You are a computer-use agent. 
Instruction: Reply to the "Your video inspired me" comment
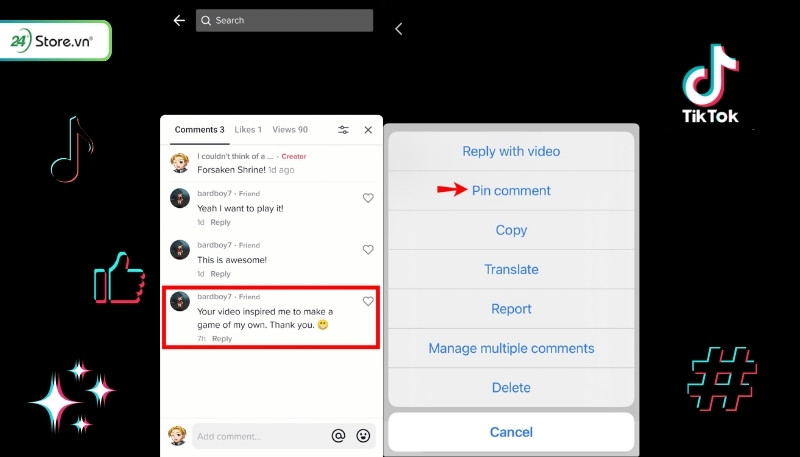(x=222, y=339)
